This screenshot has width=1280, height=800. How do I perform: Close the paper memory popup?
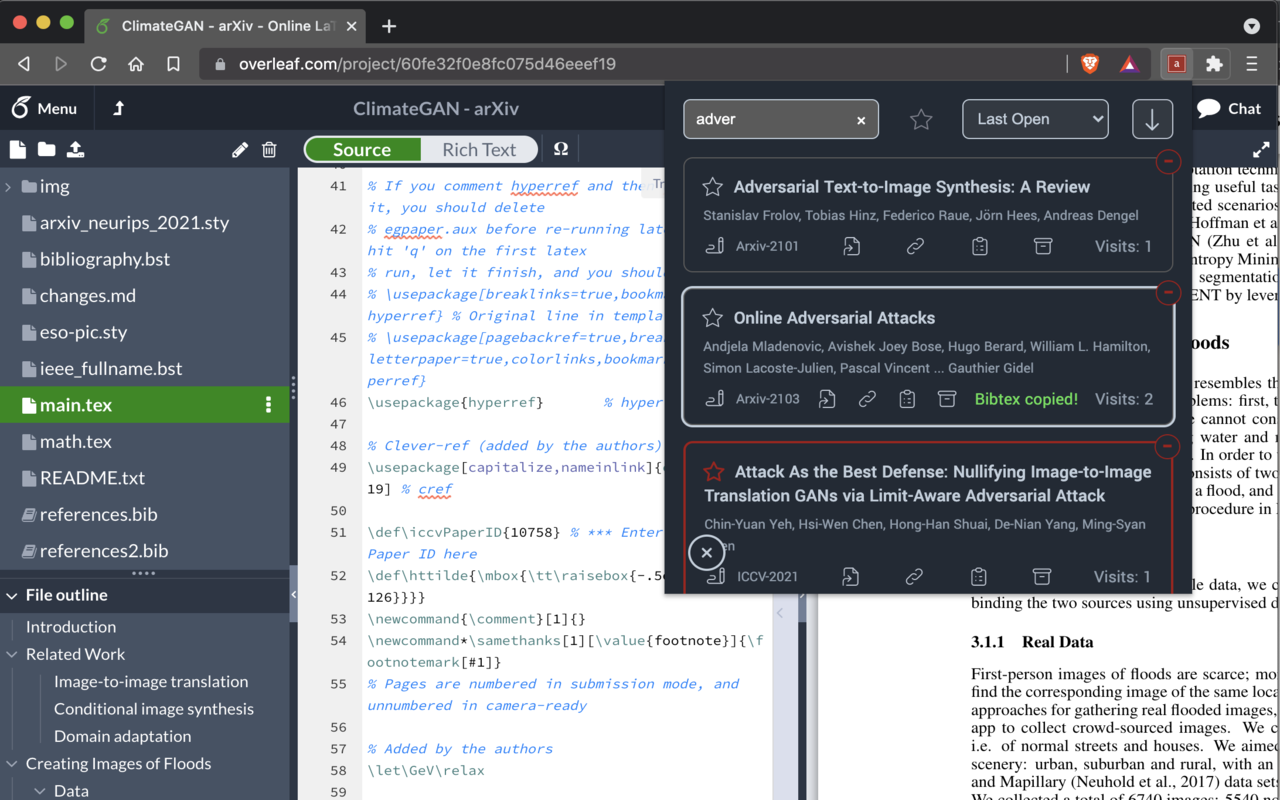[707, 552]
